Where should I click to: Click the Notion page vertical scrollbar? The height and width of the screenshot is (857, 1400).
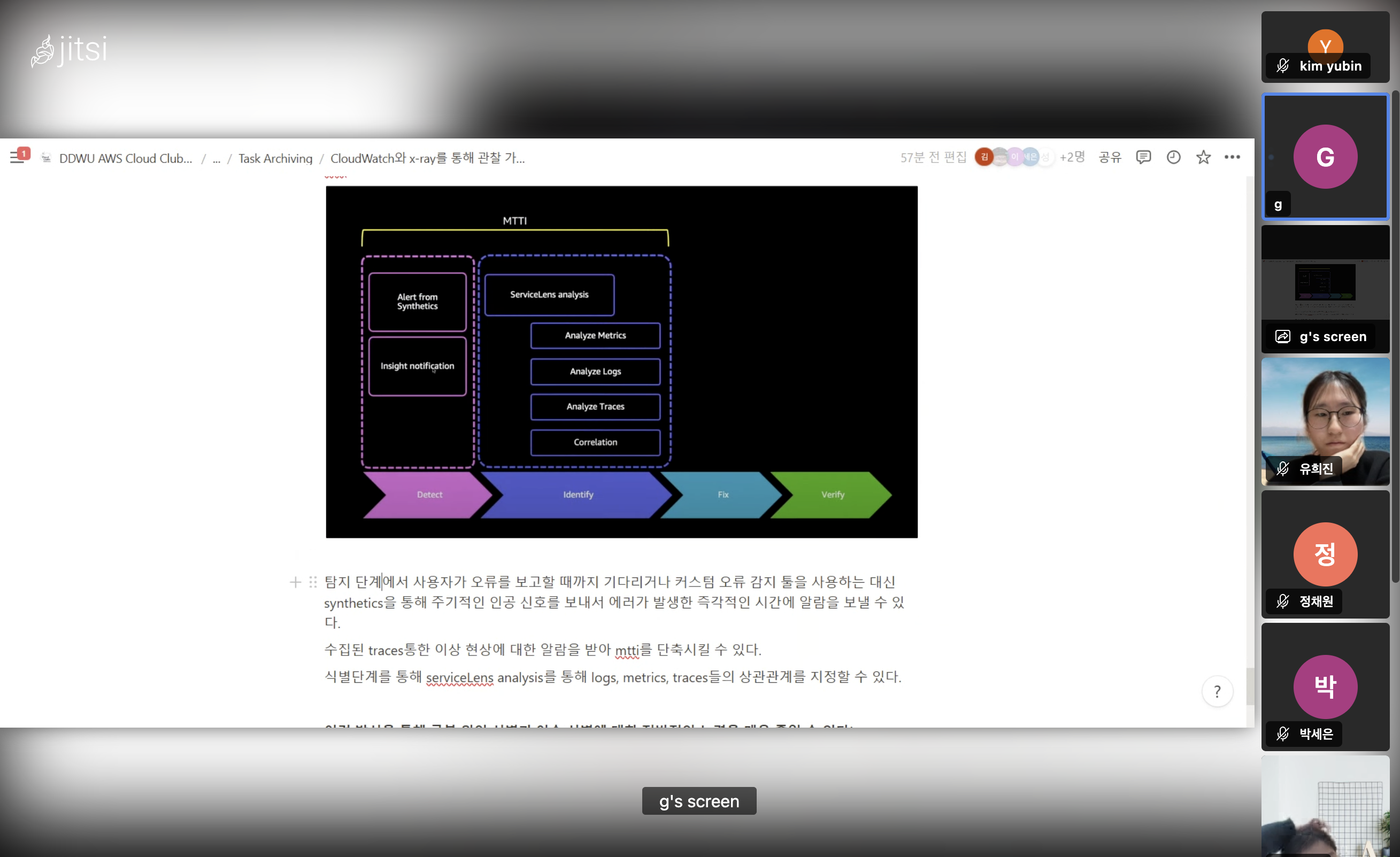(1250, 687)
